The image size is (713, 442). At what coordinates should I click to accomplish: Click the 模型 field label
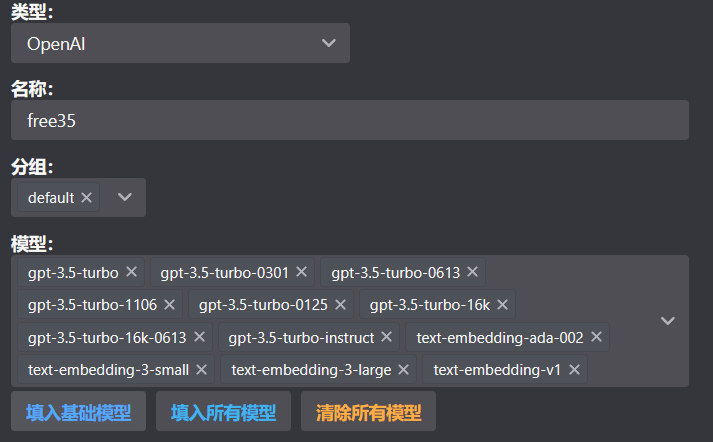tap(32, 244)
